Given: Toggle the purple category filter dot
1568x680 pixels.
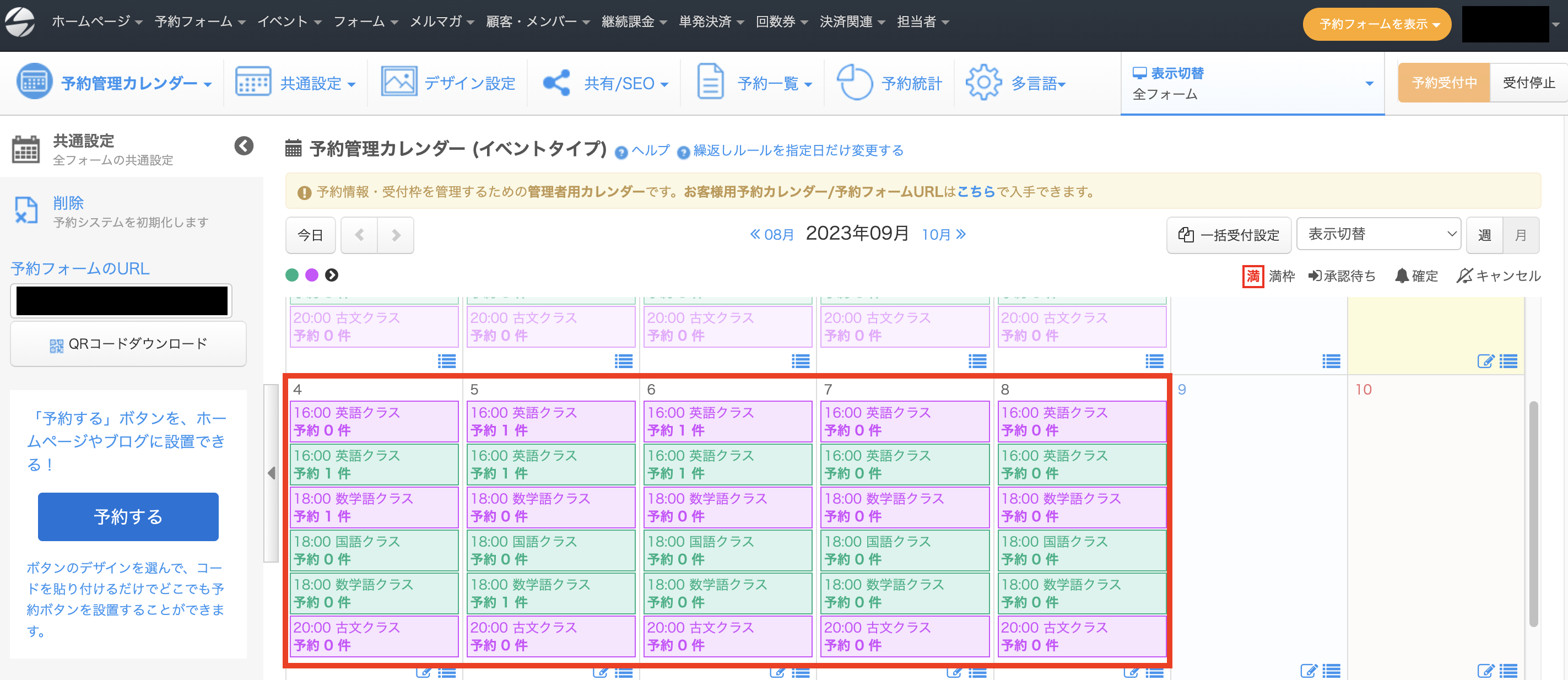Looking at the screenshot, I should pos(312,275).
